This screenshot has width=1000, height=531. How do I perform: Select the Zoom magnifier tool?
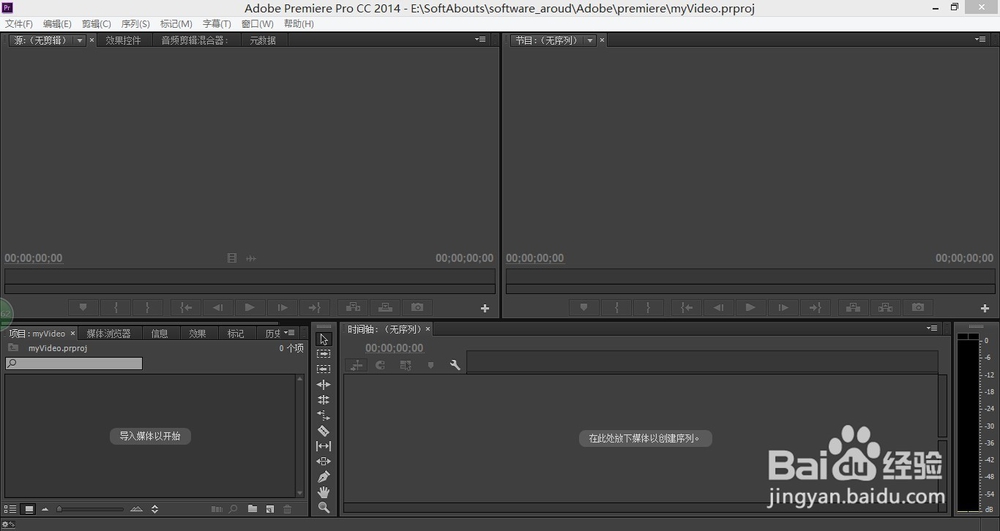click(323, 507)
